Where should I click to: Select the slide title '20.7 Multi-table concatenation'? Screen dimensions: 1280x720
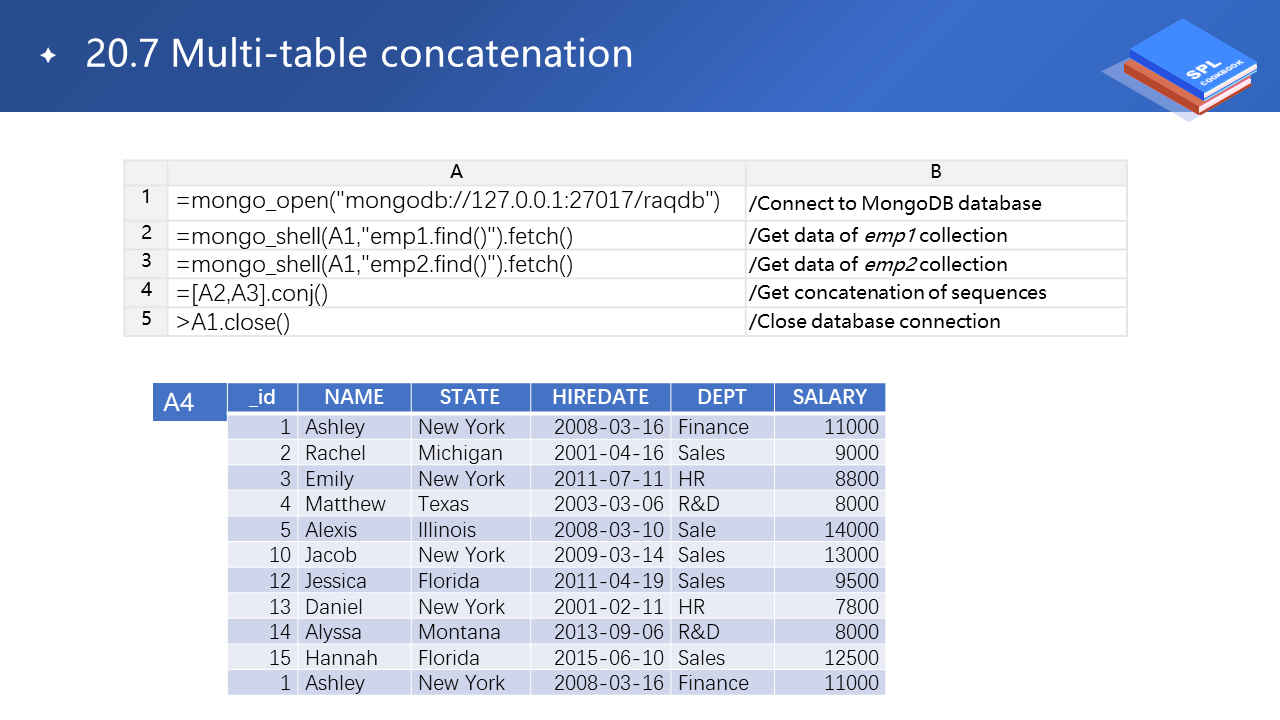pos(359,53)
